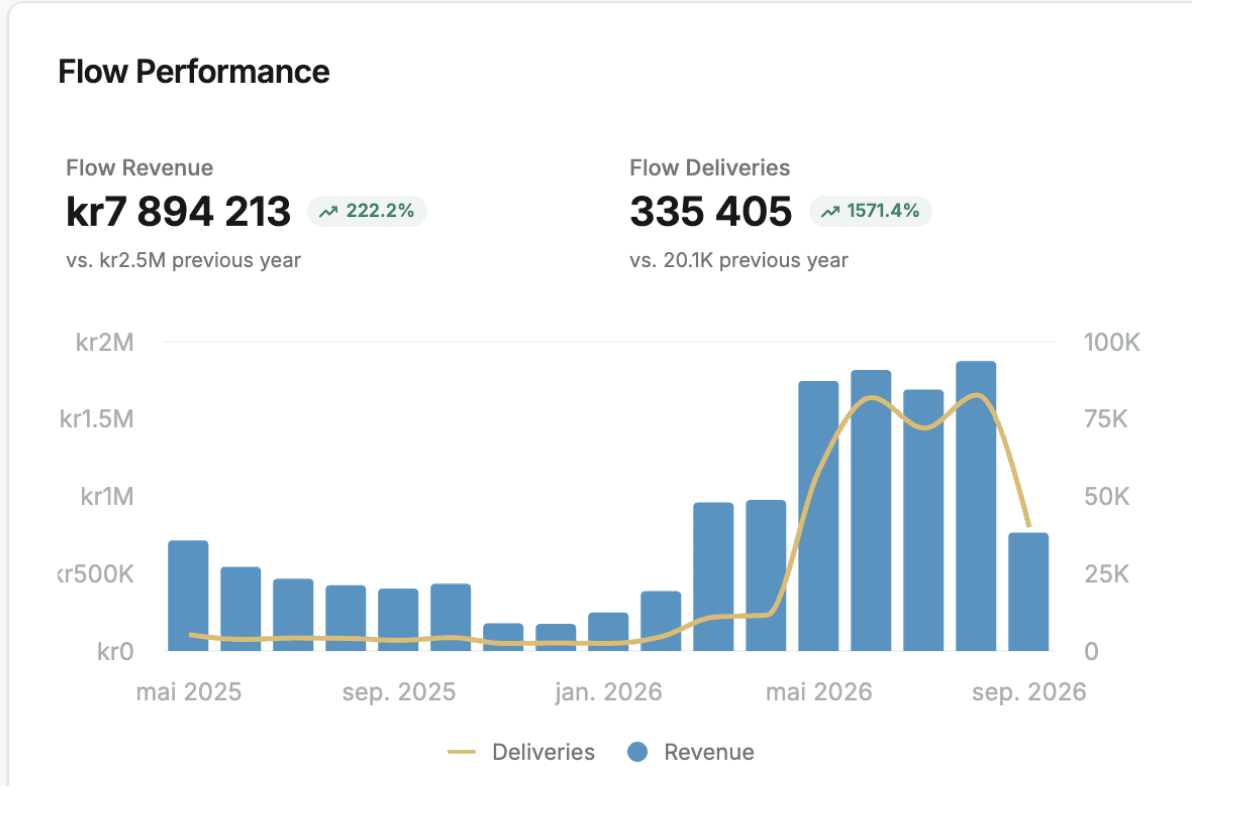Click the "vs. kr2.5M previous year" text
Viewport: 1234px width, 820px height.
[x=184, y=261]
